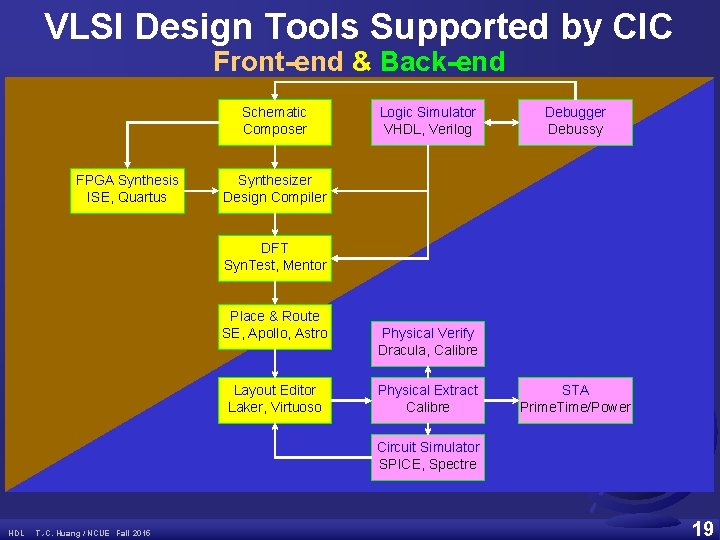Image resolution: width=720 pixels, height=540 pixels.
Task: Select the Layout Editor Laker, Virtuoso box
Action: pos(275,400)
